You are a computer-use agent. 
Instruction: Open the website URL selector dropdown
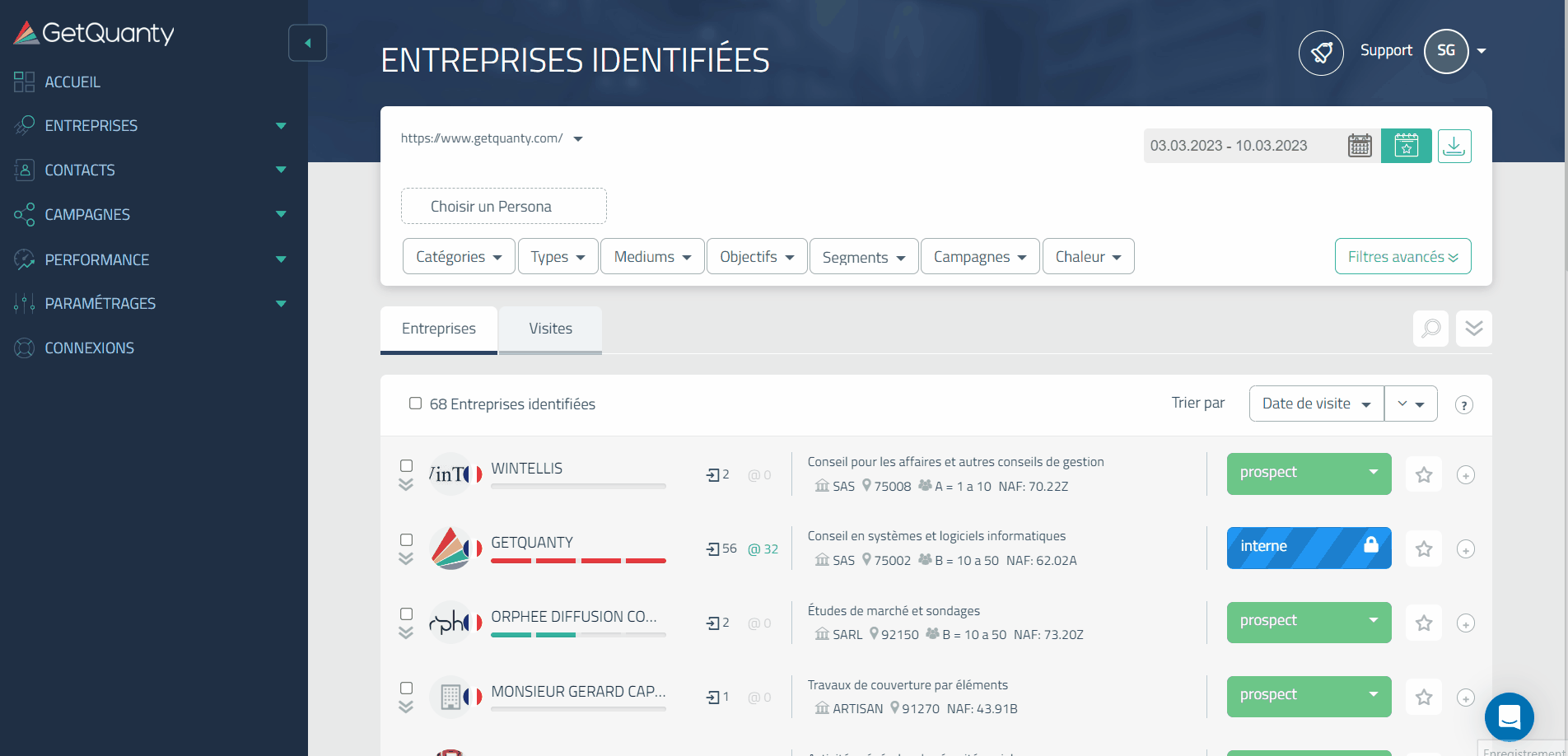click(x=492, y=138)
